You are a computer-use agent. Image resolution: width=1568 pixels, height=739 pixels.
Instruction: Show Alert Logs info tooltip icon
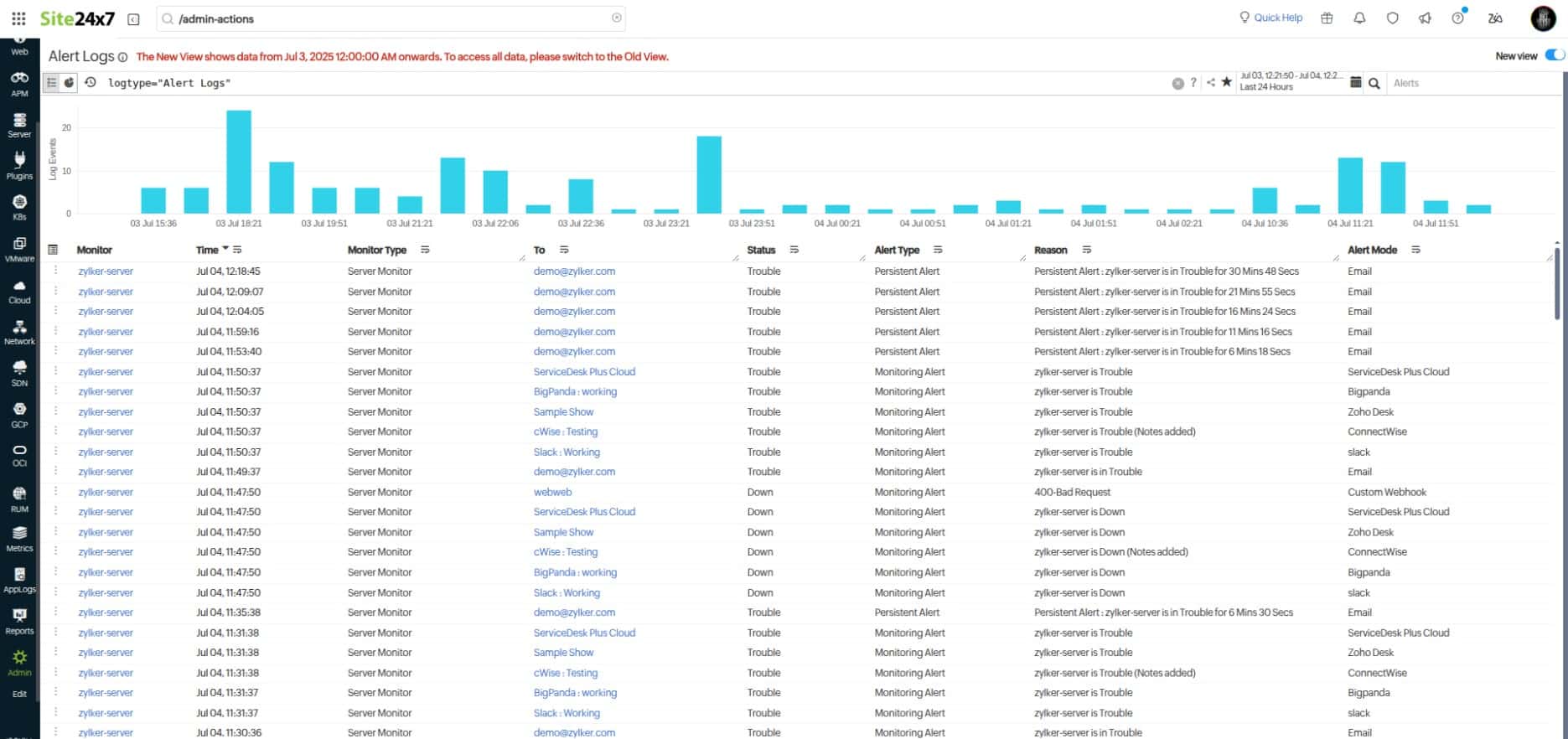(122, 57)
